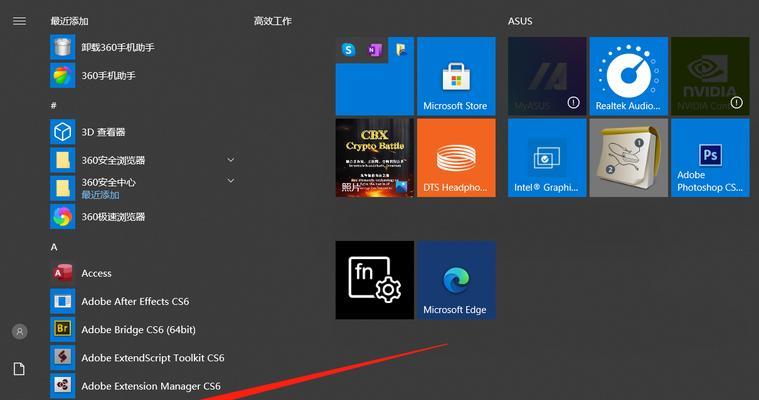Select the 3D 查看器 label

pyautogui.click(x=103, y=132)
